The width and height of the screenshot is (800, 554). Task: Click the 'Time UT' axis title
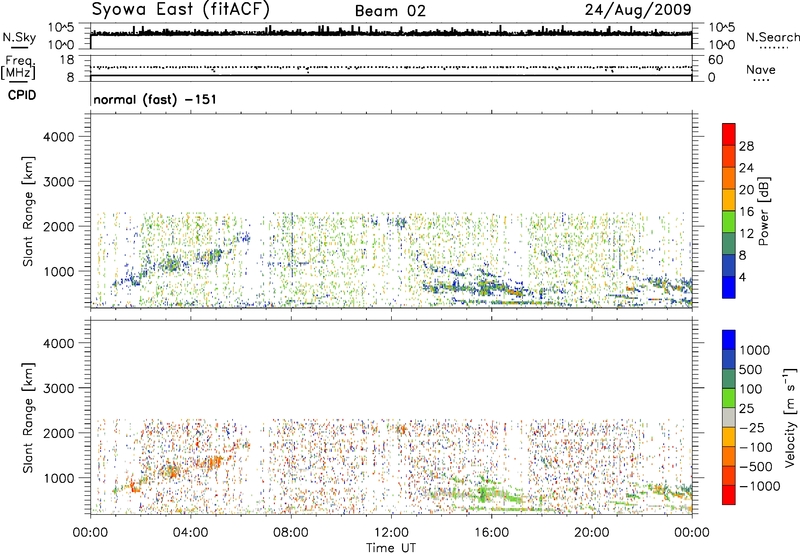(391, 548)
